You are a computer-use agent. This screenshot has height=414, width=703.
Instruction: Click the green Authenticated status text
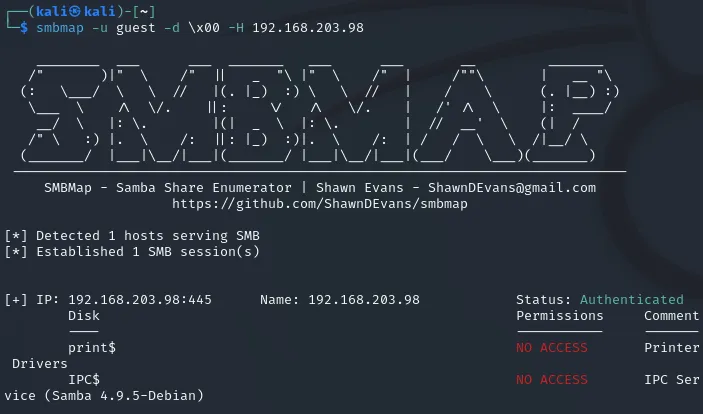click(x=631, y=300)
